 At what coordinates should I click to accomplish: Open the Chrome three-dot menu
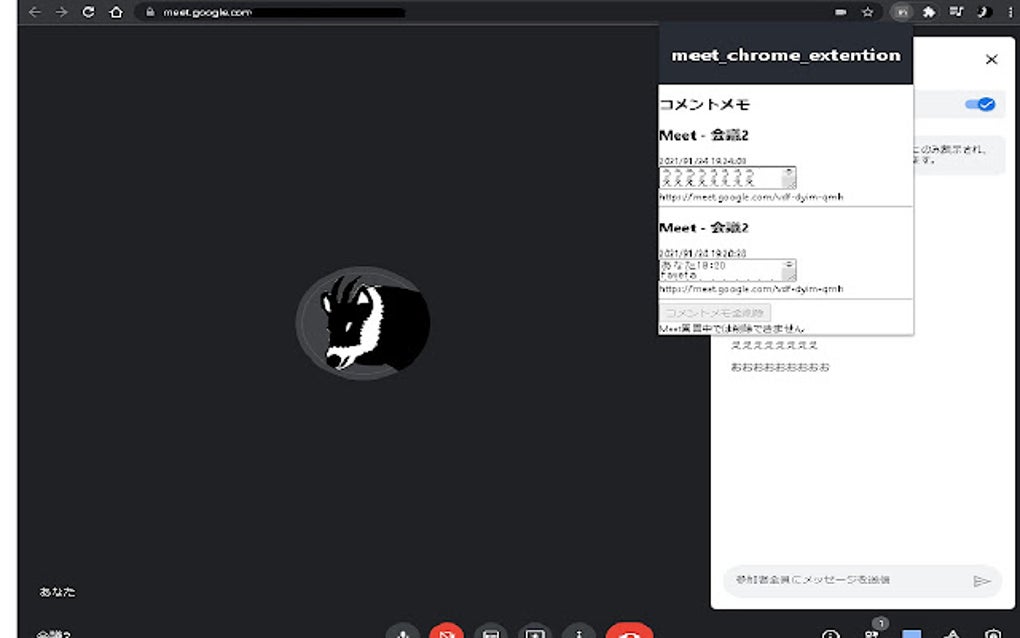[x=1010, y=12]
